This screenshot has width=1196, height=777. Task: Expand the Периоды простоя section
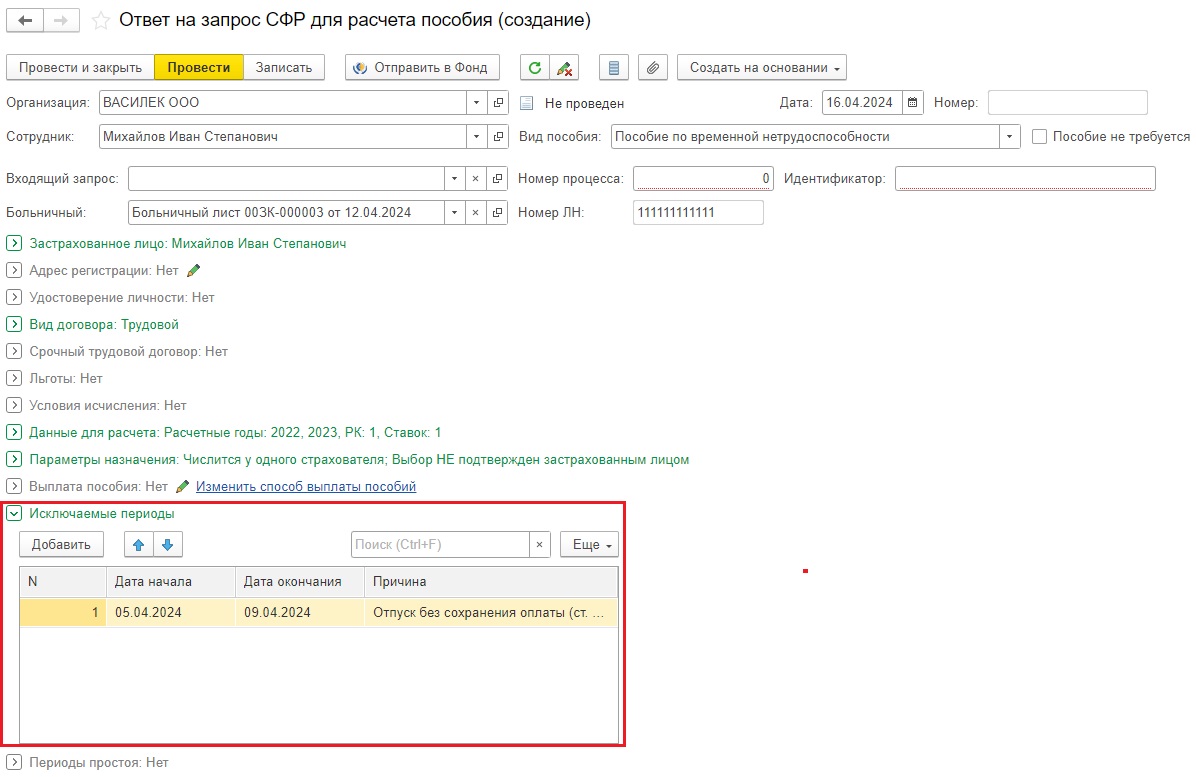[14, 763]
